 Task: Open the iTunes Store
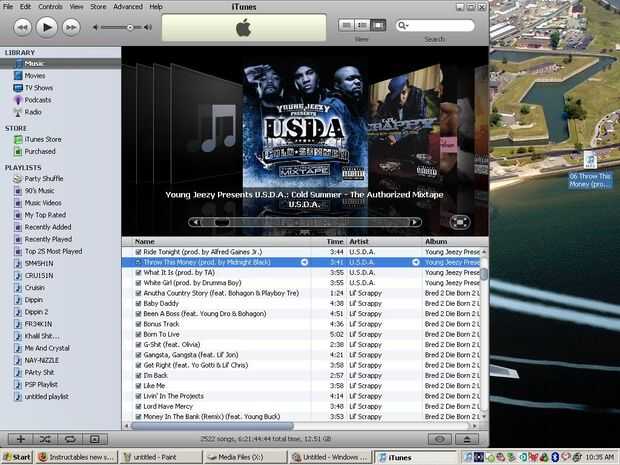click(x=43, y=139)
